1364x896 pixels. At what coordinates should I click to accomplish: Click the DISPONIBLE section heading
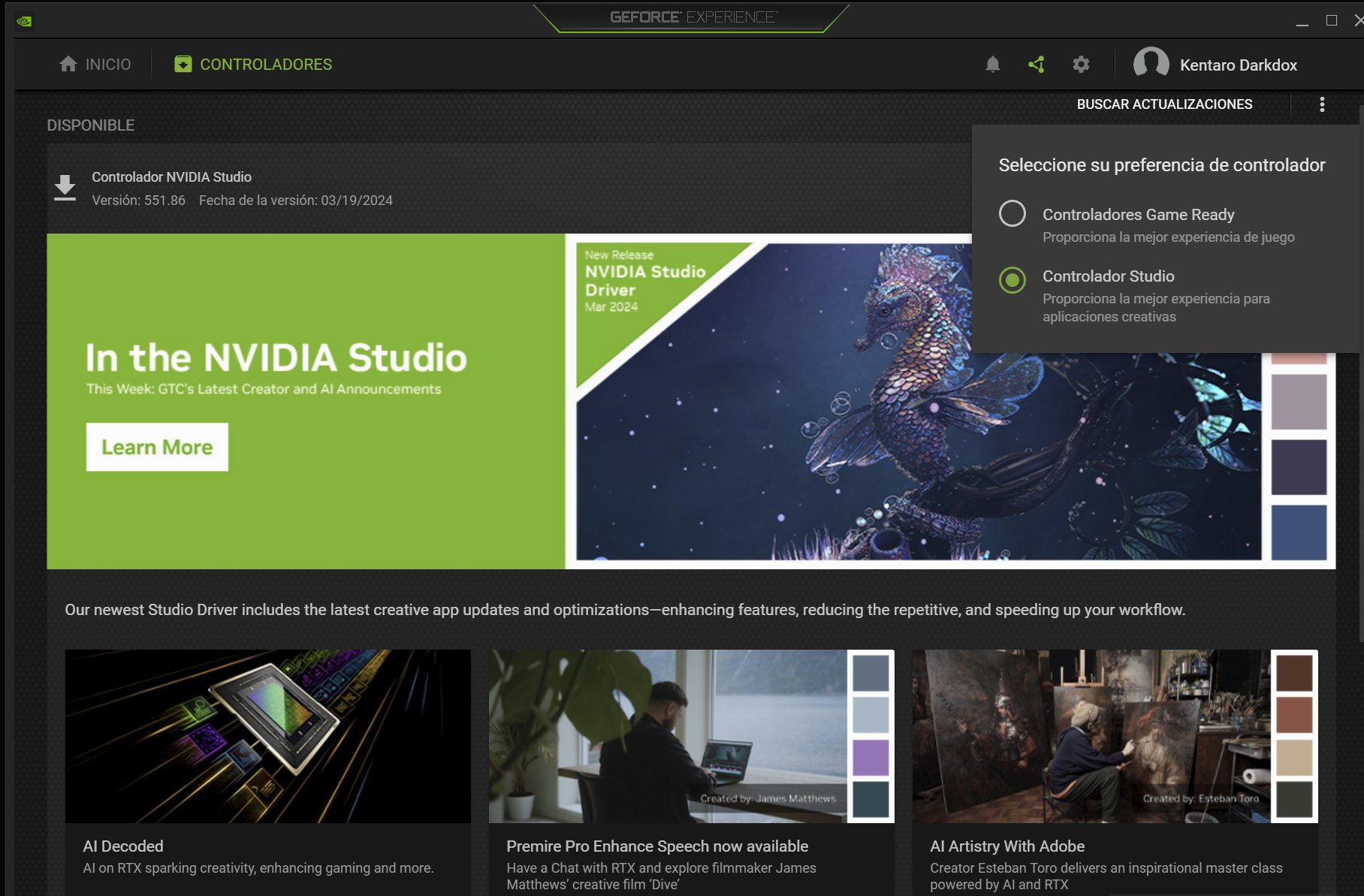click(x=91, y=125)
